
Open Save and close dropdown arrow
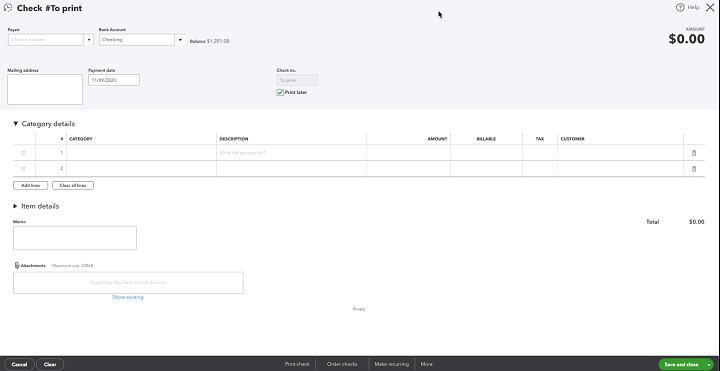709,365
